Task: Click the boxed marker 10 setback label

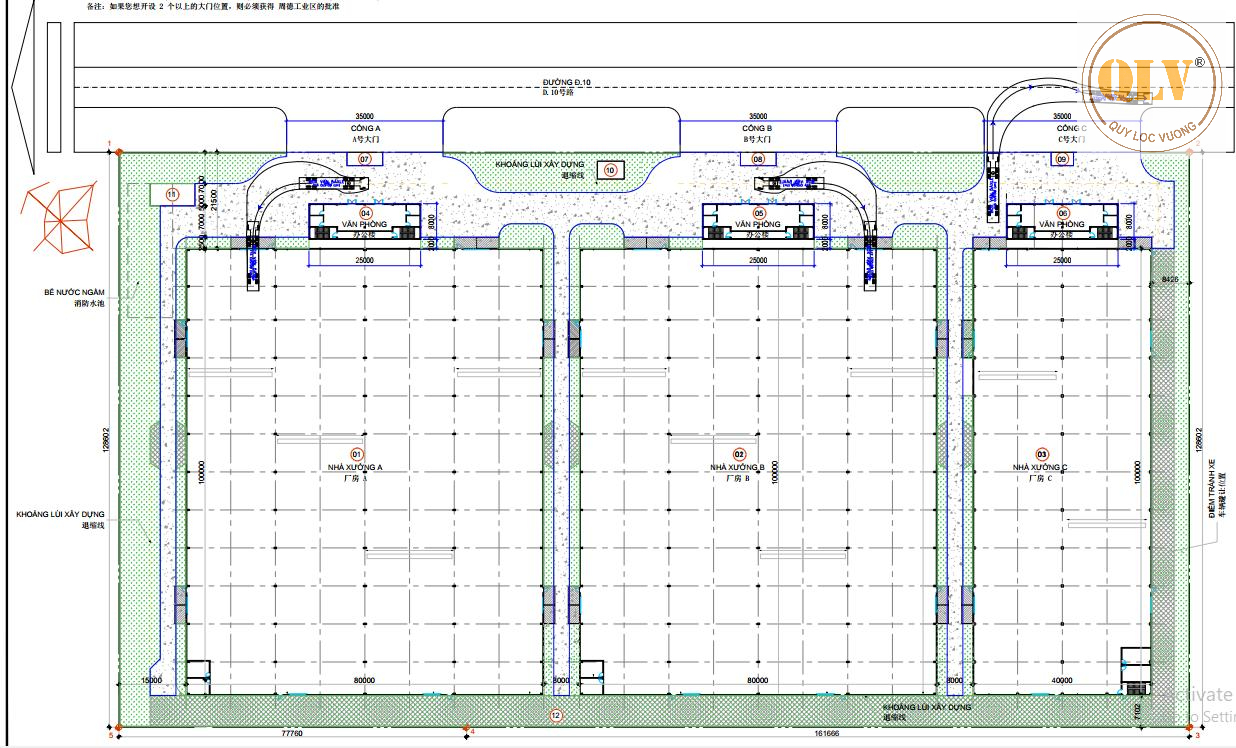Action: point(610,171)
